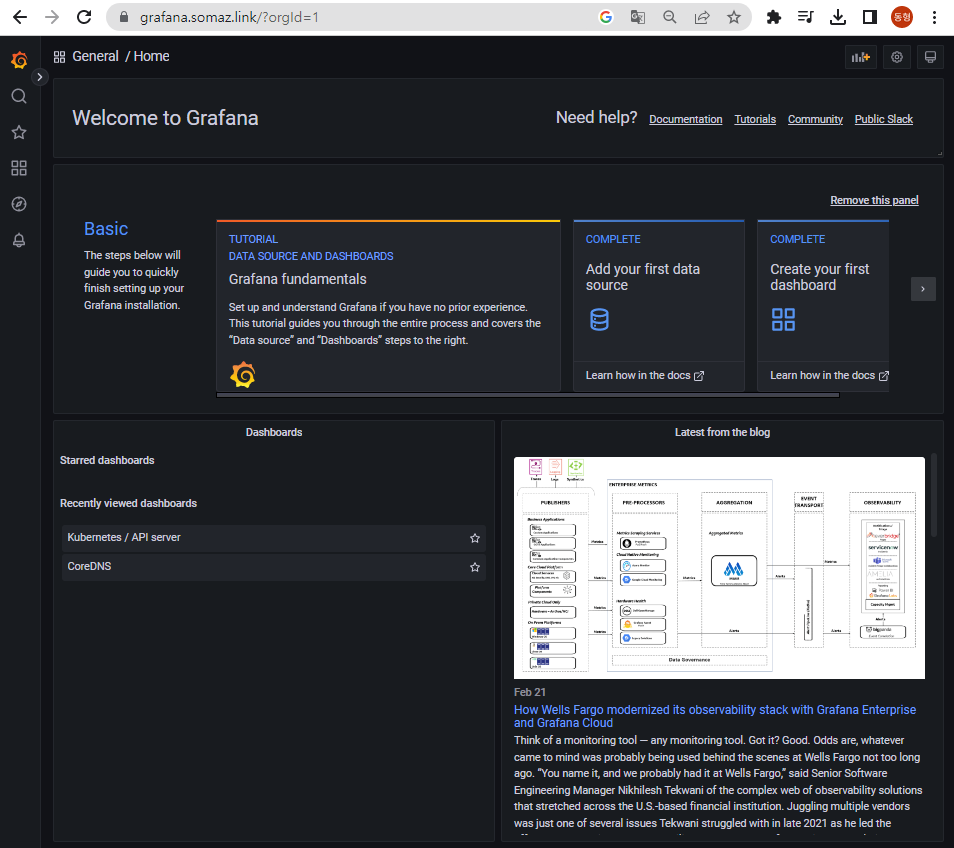Open General folder breadcrumb
The image size is (954, 848).
pyautogui.click(x=96, y=57)
